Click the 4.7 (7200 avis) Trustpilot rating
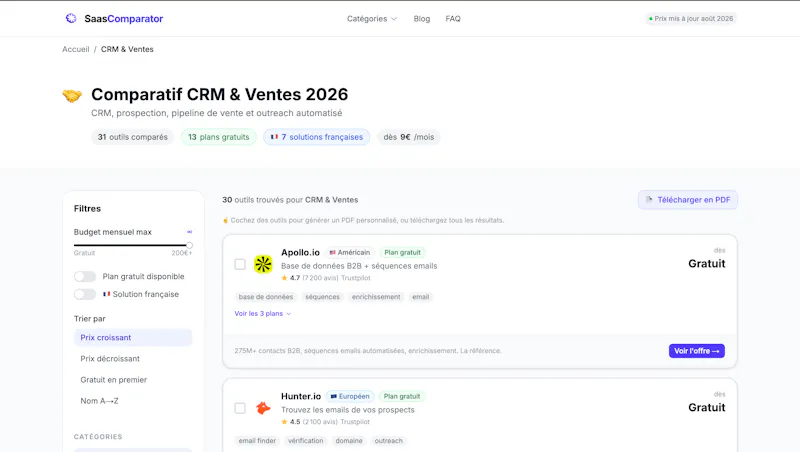 coord(326,278)
